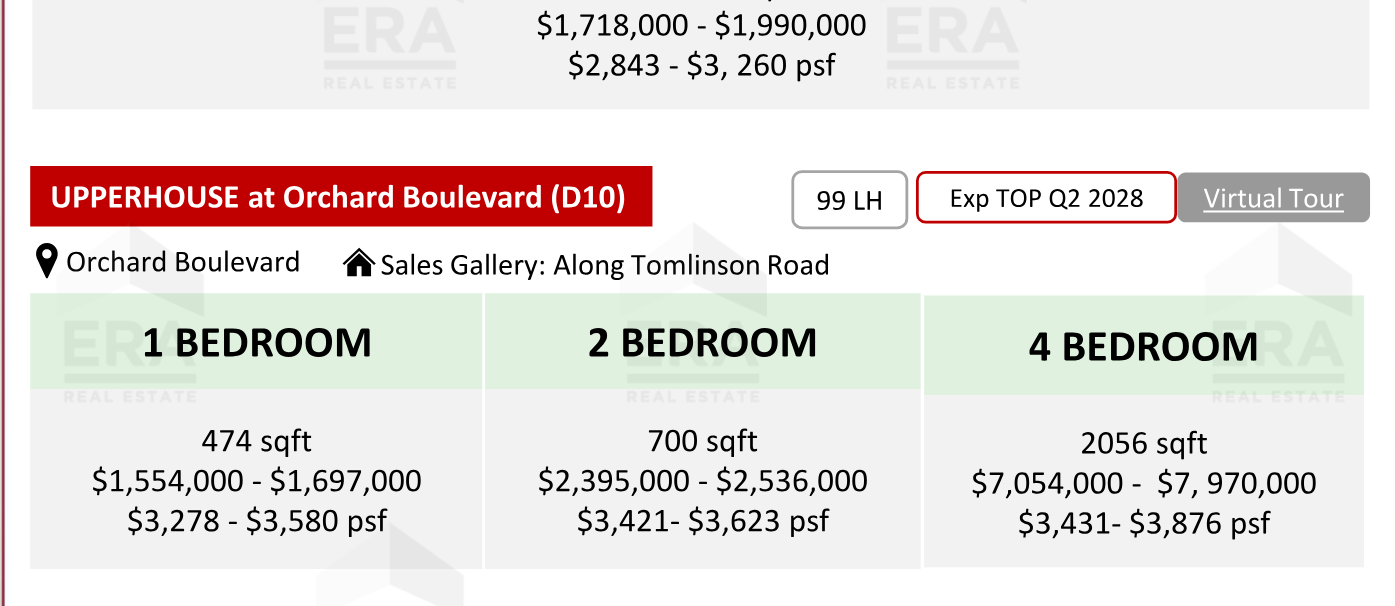
Task: Click the Exp TOP Q2 2028 badge
Action: [x=1046, y=197]
